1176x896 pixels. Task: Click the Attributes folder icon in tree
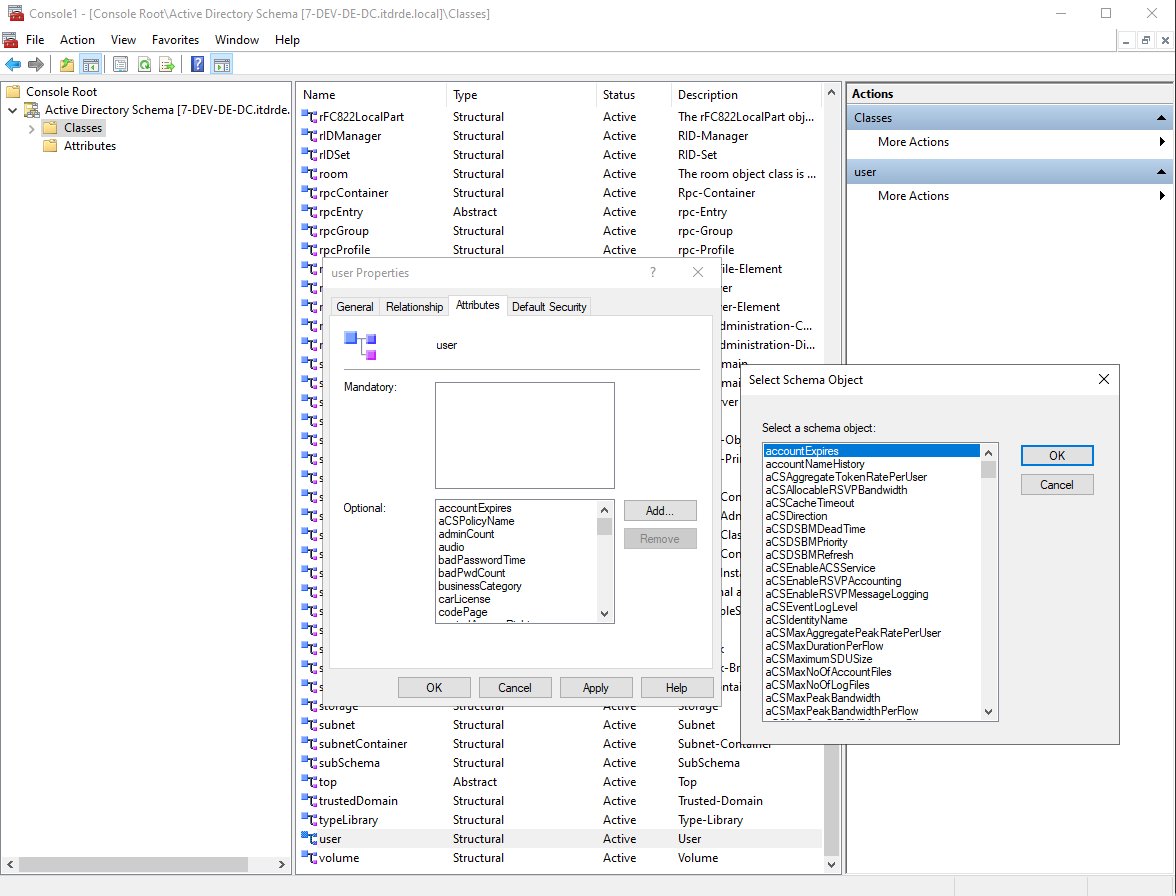pyautogui.click(x=50, y=146)
